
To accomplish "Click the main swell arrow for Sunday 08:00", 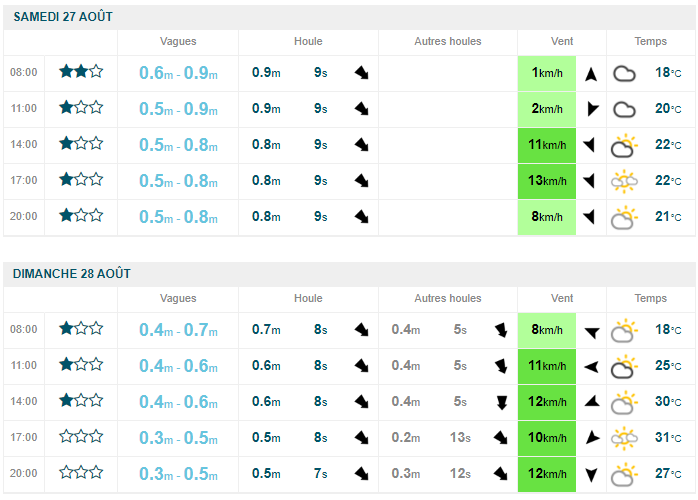I will [x=361, y=330].
